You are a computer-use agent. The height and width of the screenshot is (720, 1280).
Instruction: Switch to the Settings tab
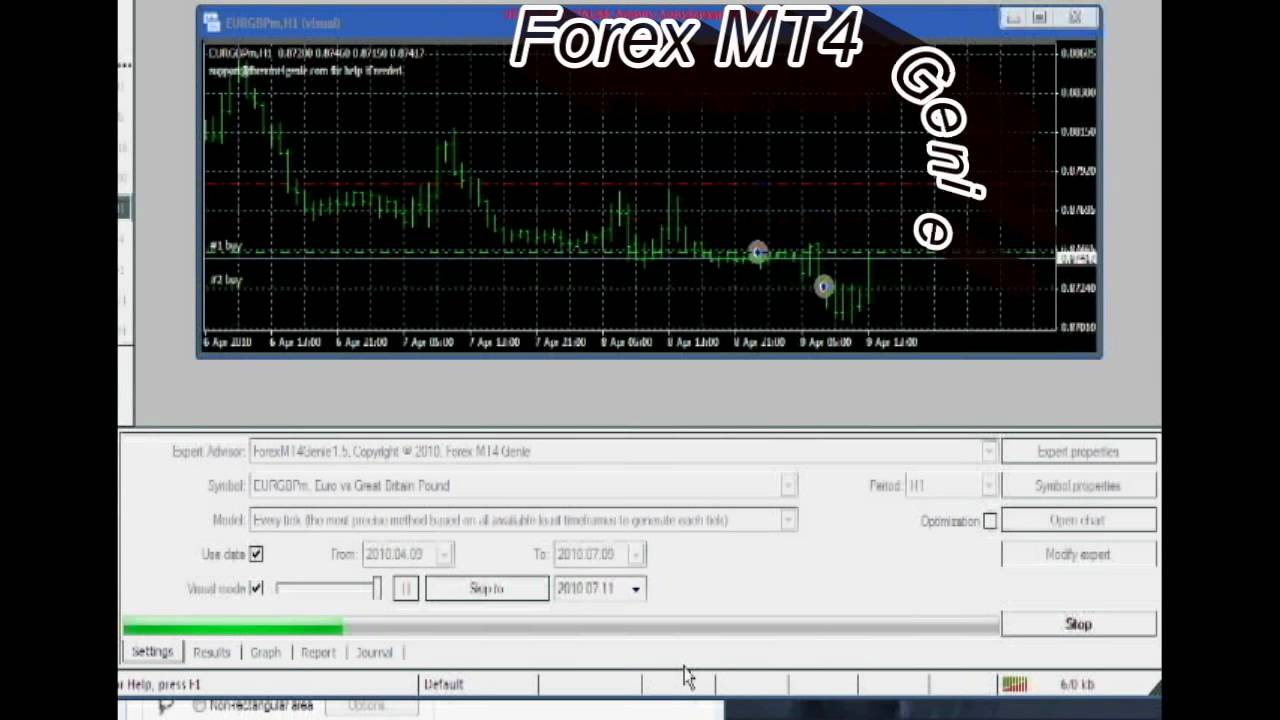coord(152,652)
